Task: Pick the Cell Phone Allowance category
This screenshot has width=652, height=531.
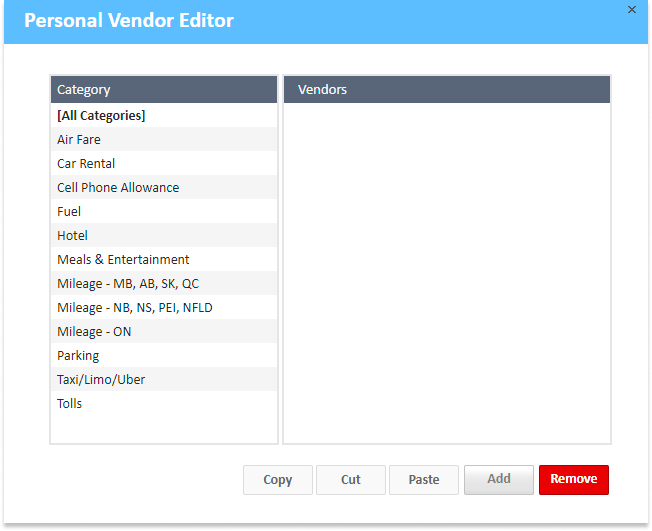Action: point(118,188)
